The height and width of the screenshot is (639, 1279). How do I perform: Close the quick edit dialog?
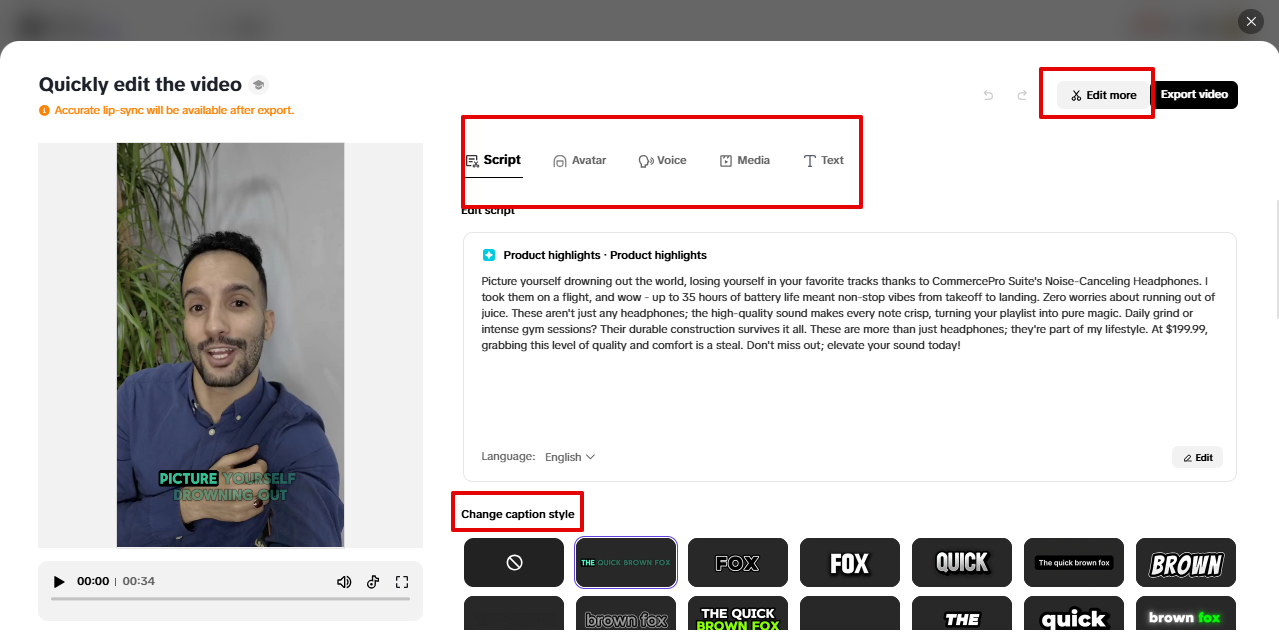(1249, 21)
